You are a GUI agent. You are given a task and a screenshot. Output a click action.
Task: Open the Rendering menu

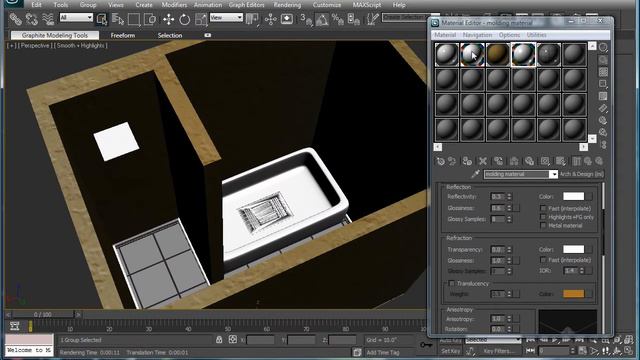click(287, 5)
